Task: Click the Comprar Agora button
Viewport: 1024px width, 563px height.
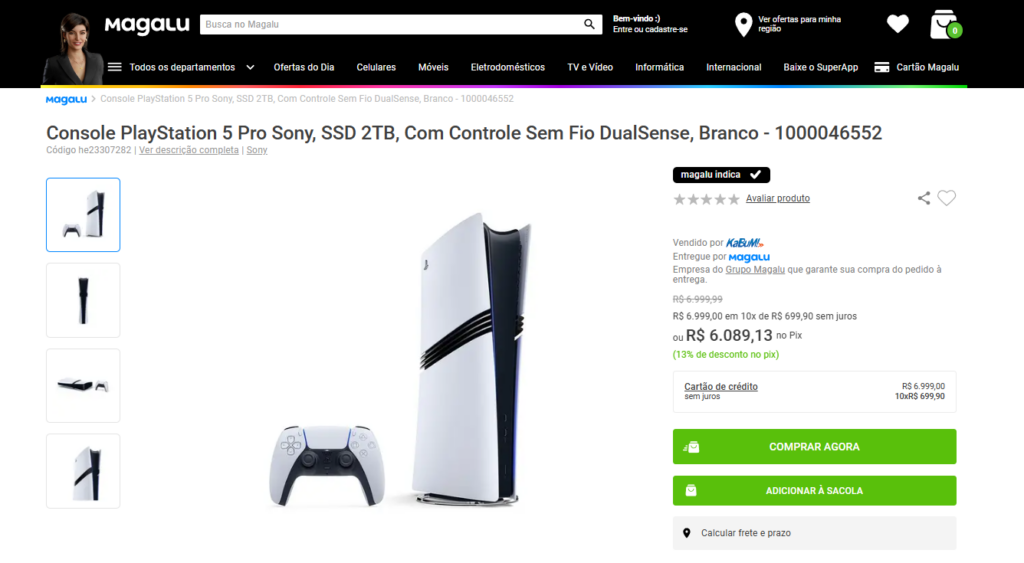Action: click(814, 447)
